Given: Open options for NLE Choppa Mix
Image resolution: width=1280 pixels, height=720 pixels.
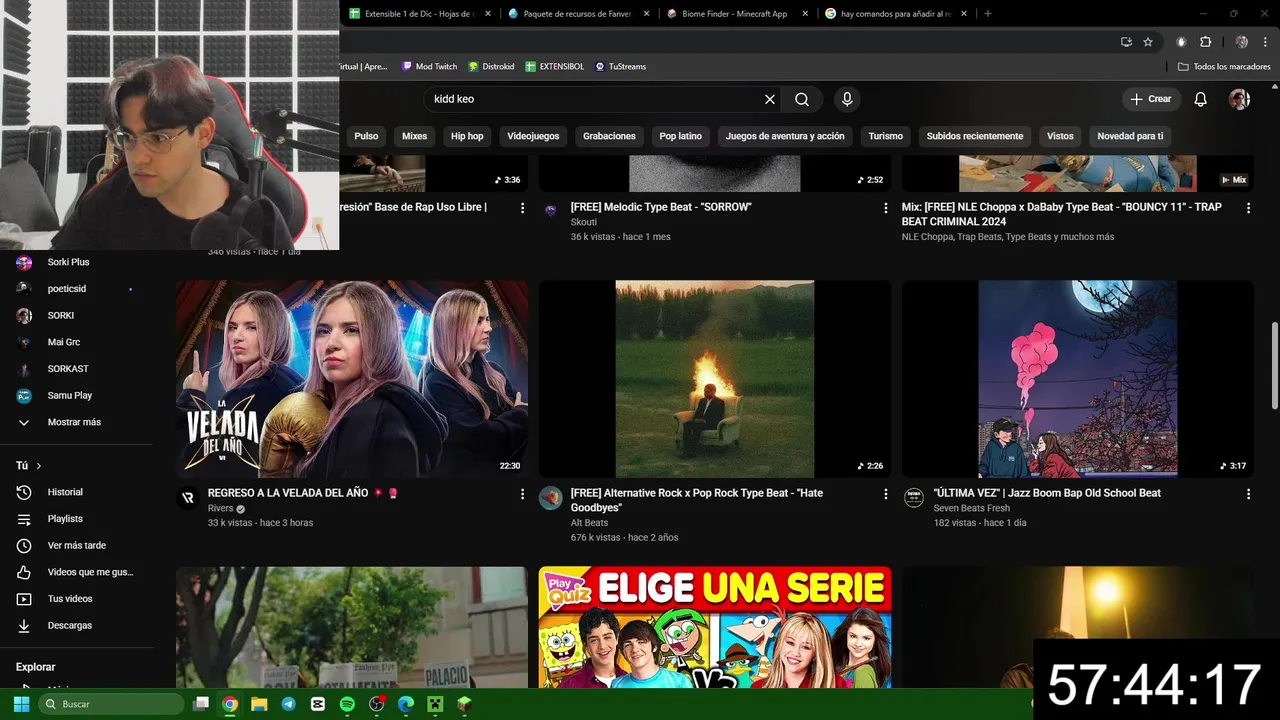Looking at the screenshot, I should 1248,208.
